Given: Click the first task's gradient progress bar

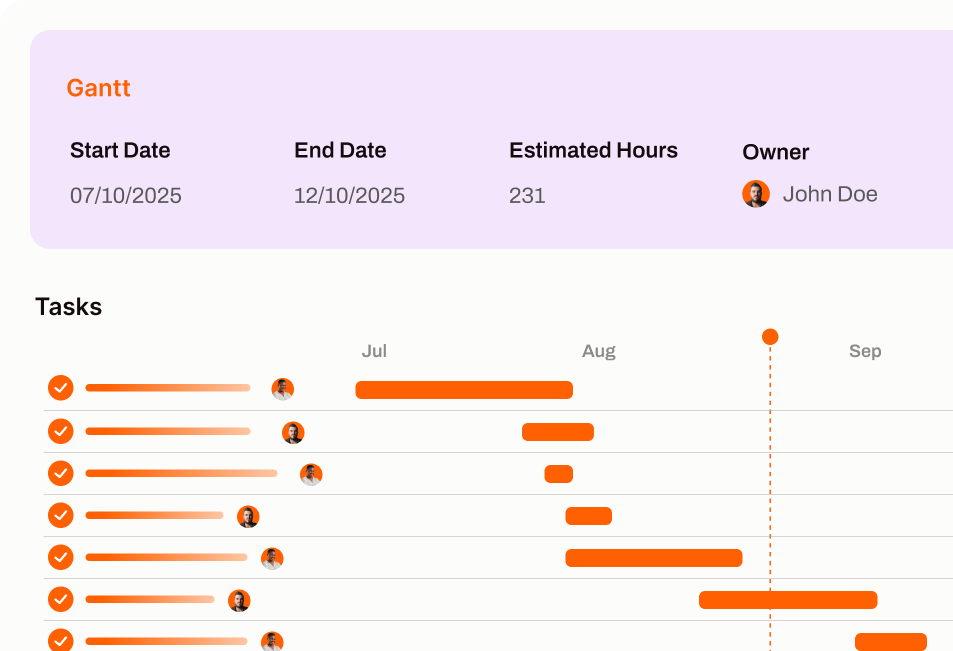Looking at the screenshot, I should tap(167, 388).
